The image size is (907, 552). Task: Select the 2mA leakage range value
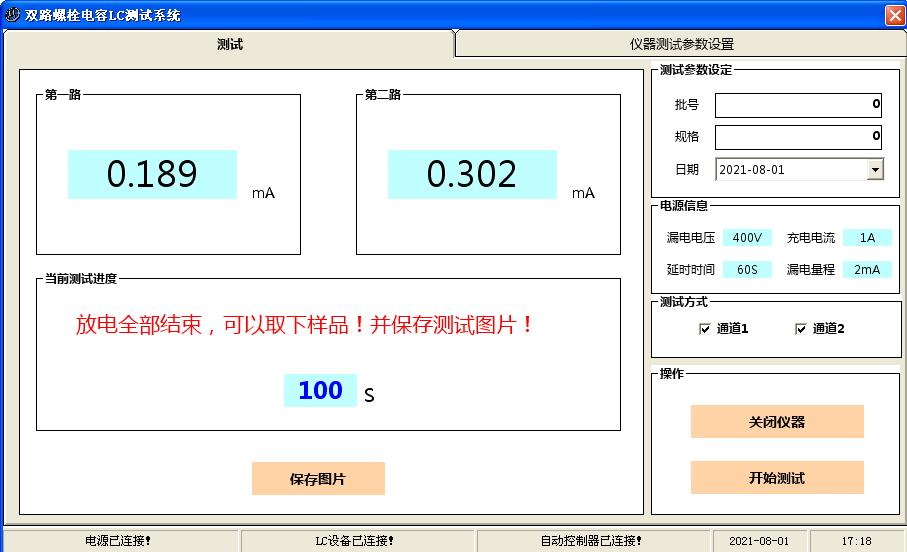[x=866, y=270]
